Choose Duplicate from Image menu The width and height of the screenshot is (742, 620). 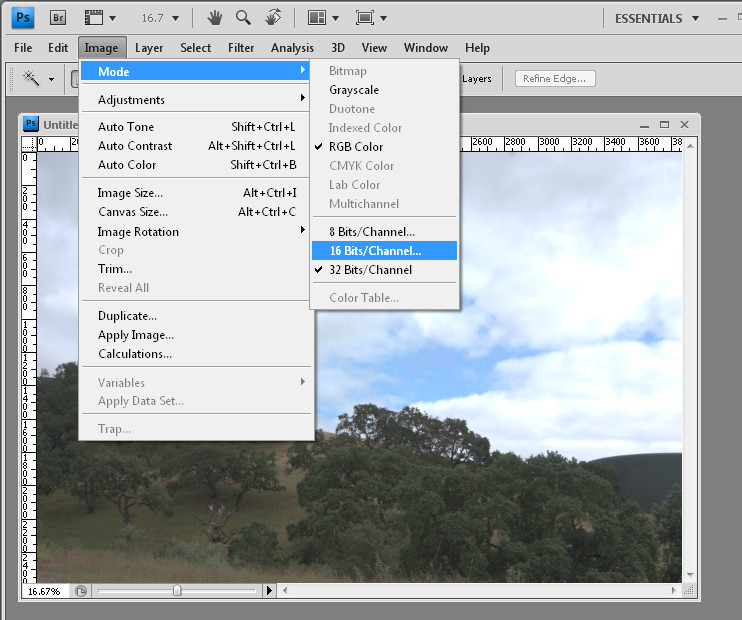tap(194, 316)
